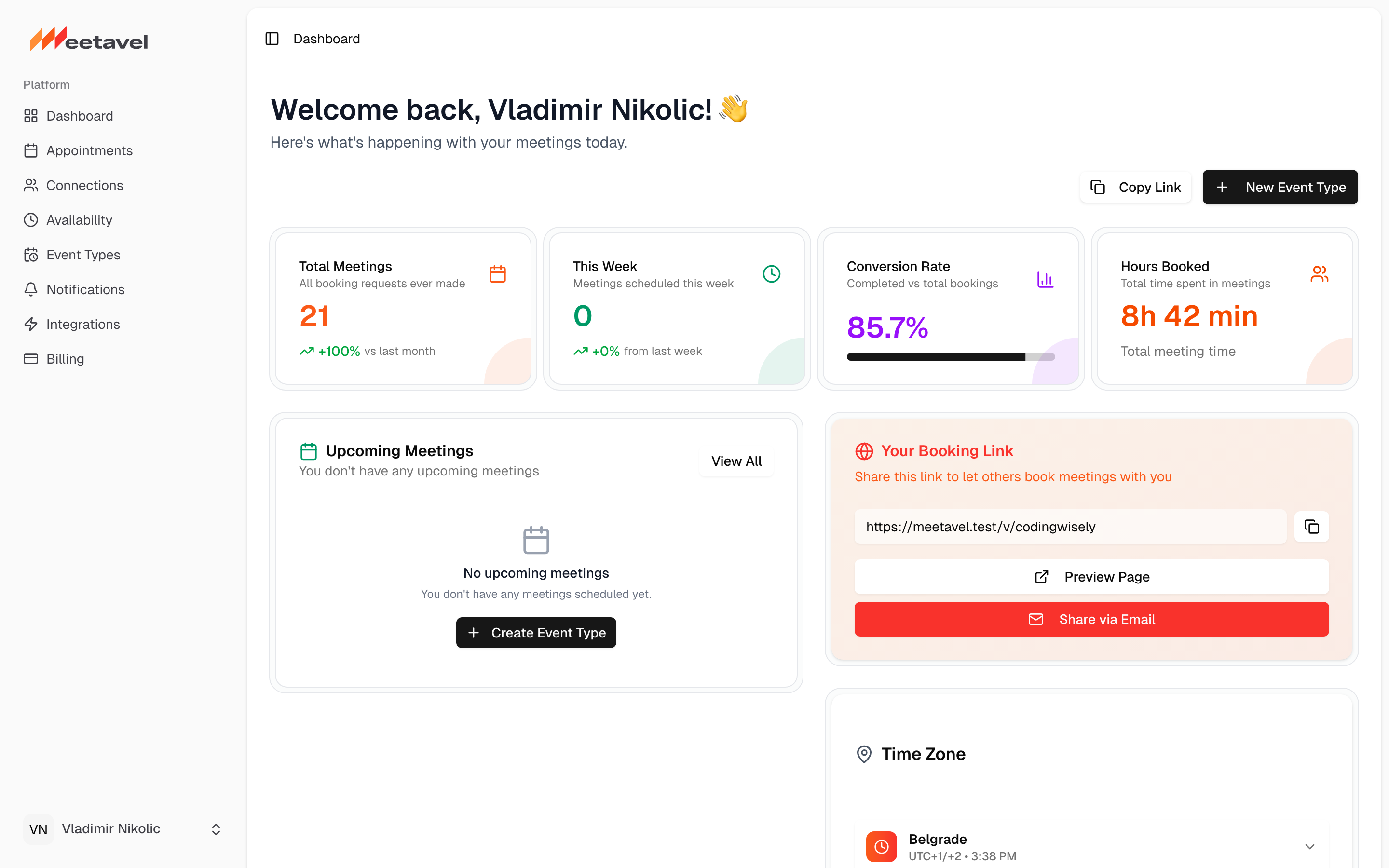The width and height of the screenshot is (1389, 868).
Task: Click the booking link URL field
Action: pyautogui.click(x=1070, y=527)
